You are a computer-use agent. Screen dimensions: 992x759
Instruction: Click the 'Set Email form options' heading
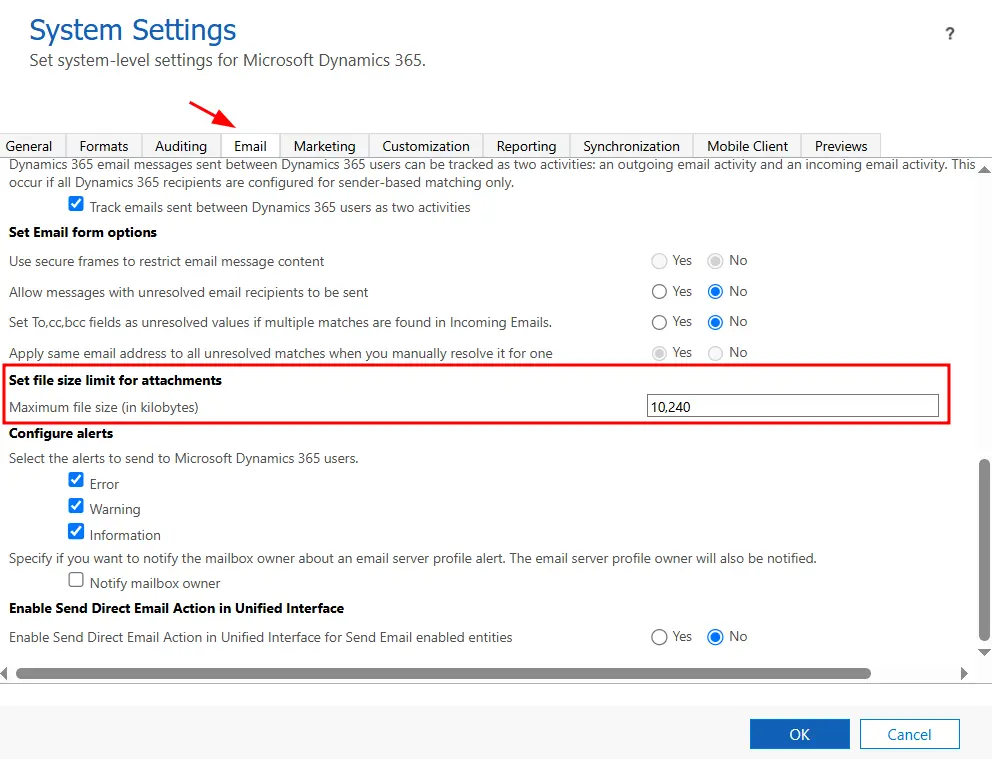(x=83, y=233)
